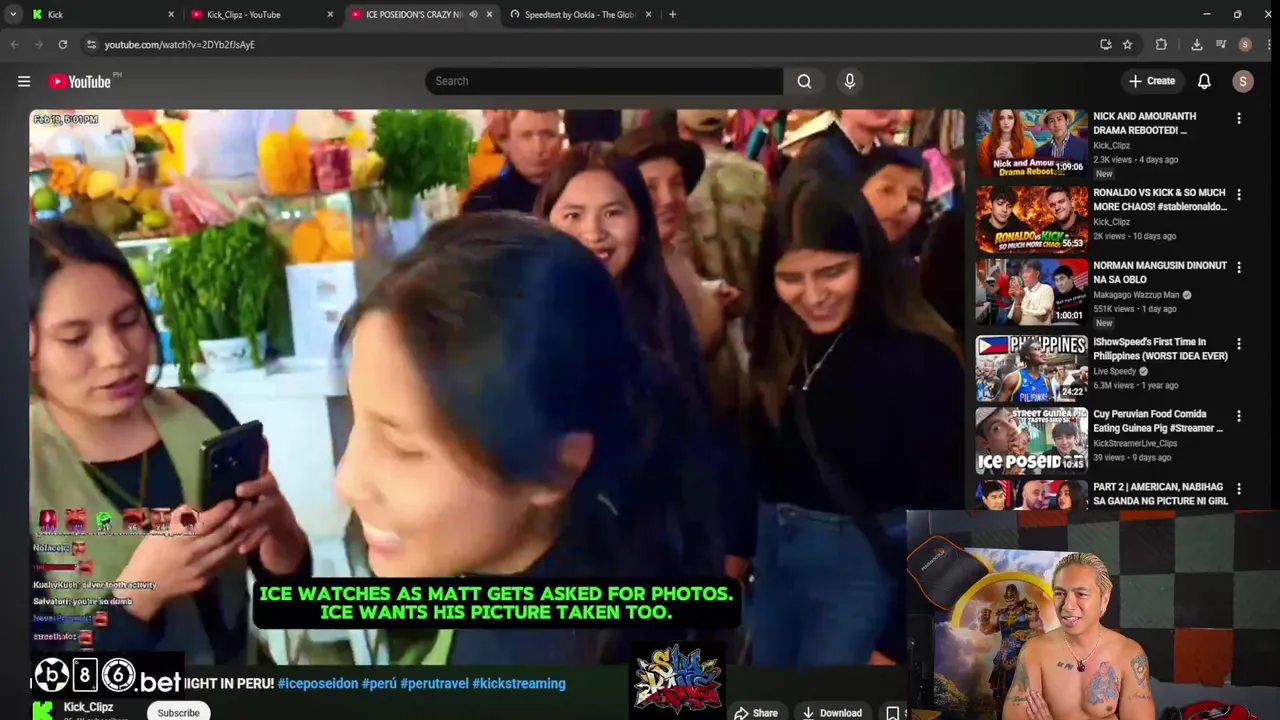Open the Chrome profile avatar
This screenshot has width=1280, height=720.
[1245, 44]
